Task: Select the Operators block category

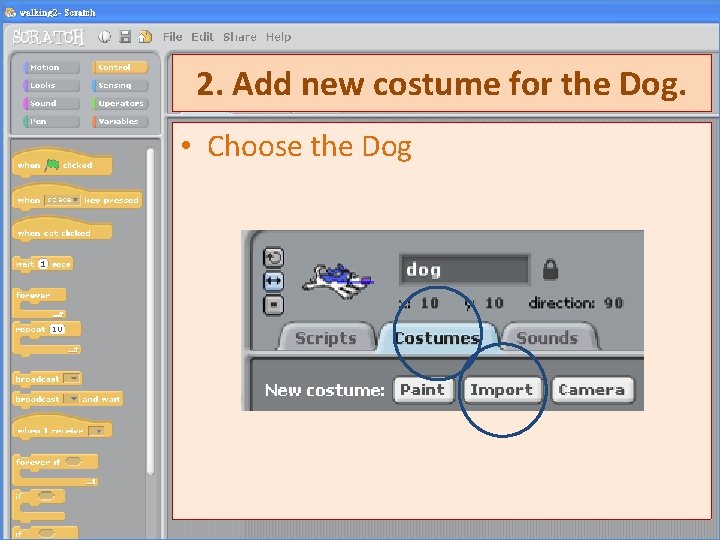Action: tap(120, 103)
